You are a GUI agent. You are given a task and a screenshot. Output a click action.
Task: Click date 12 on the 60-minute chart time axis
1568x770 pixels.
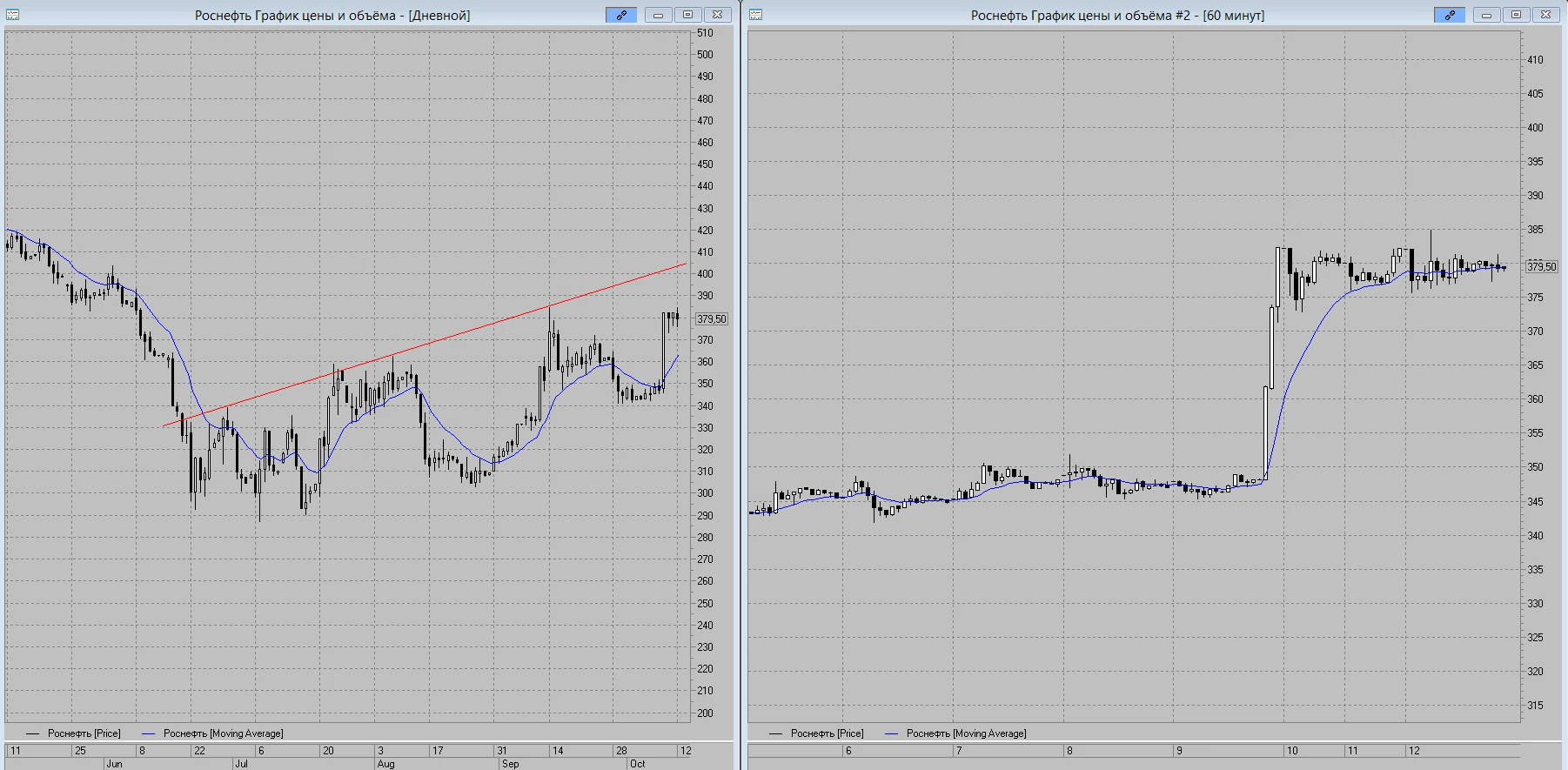[1414, 750]
